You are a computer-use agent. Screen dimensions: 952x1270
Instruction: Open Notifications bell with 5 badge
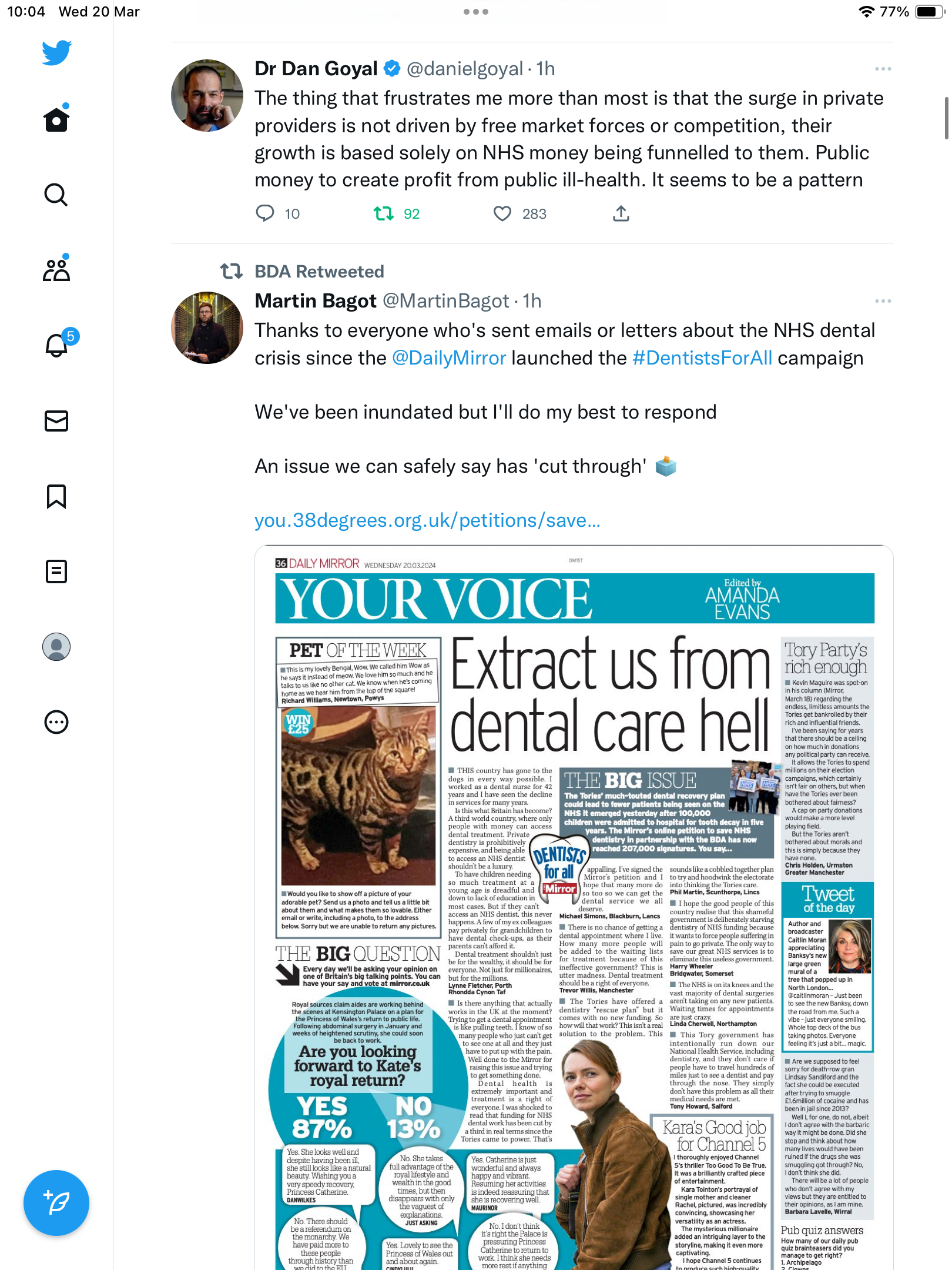pos(58,344)
